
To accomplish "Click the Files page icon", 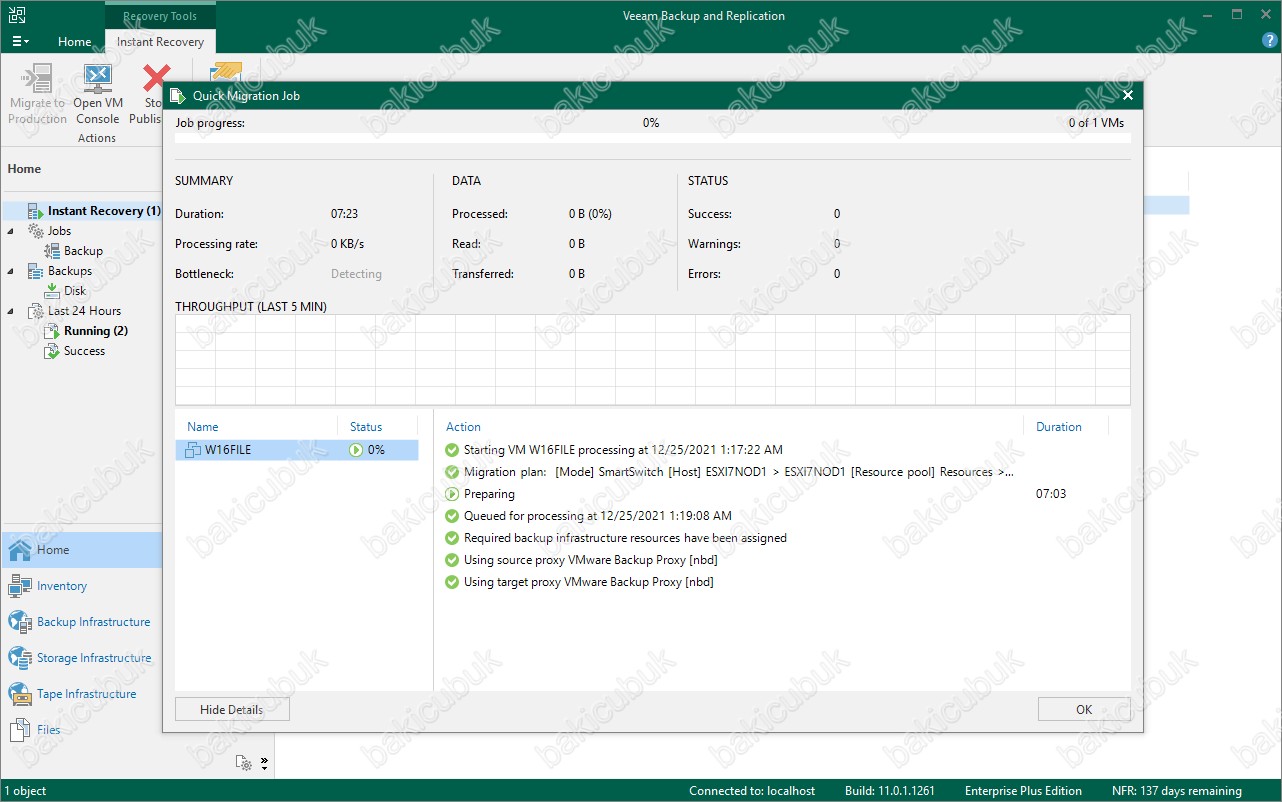I will (20, 730).
